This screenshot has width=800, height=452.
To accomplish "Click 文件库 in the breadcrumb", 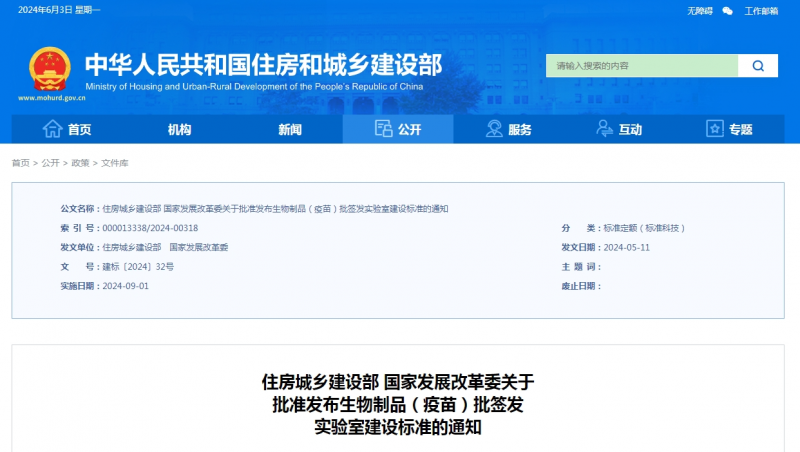I will pos(114,163).
